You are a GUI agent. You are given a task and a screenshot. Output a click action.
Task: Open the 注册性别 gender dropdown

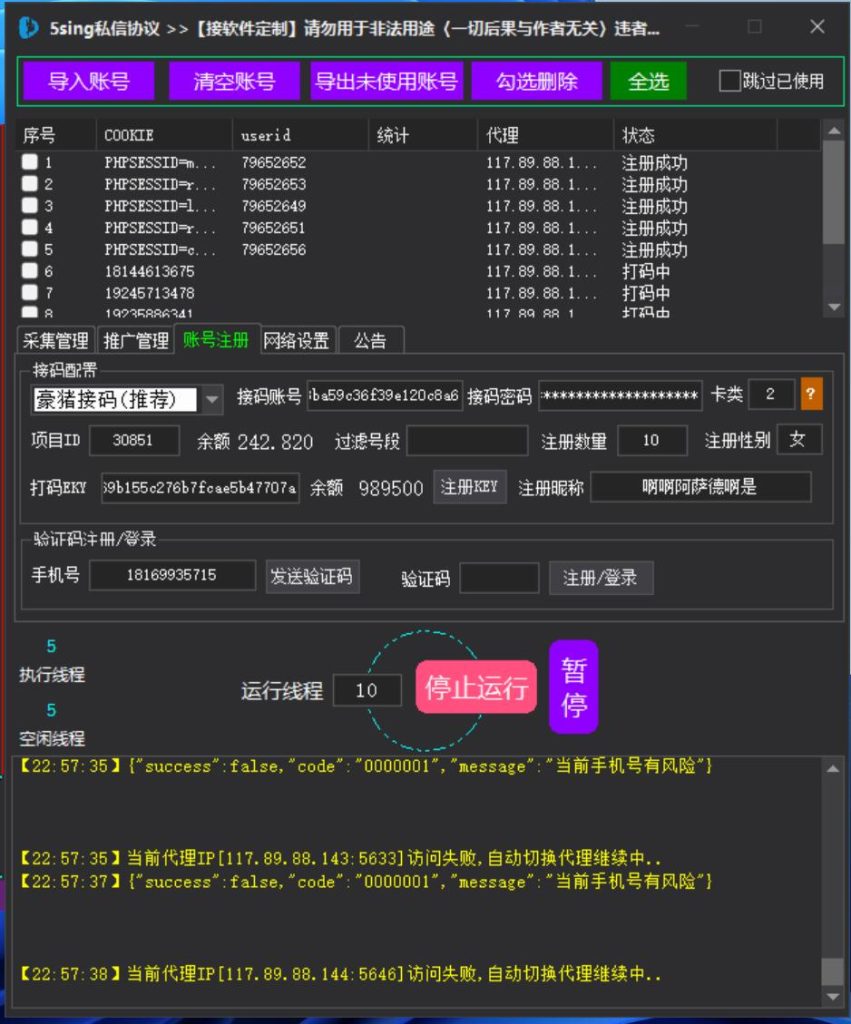[x=799, y=439]
